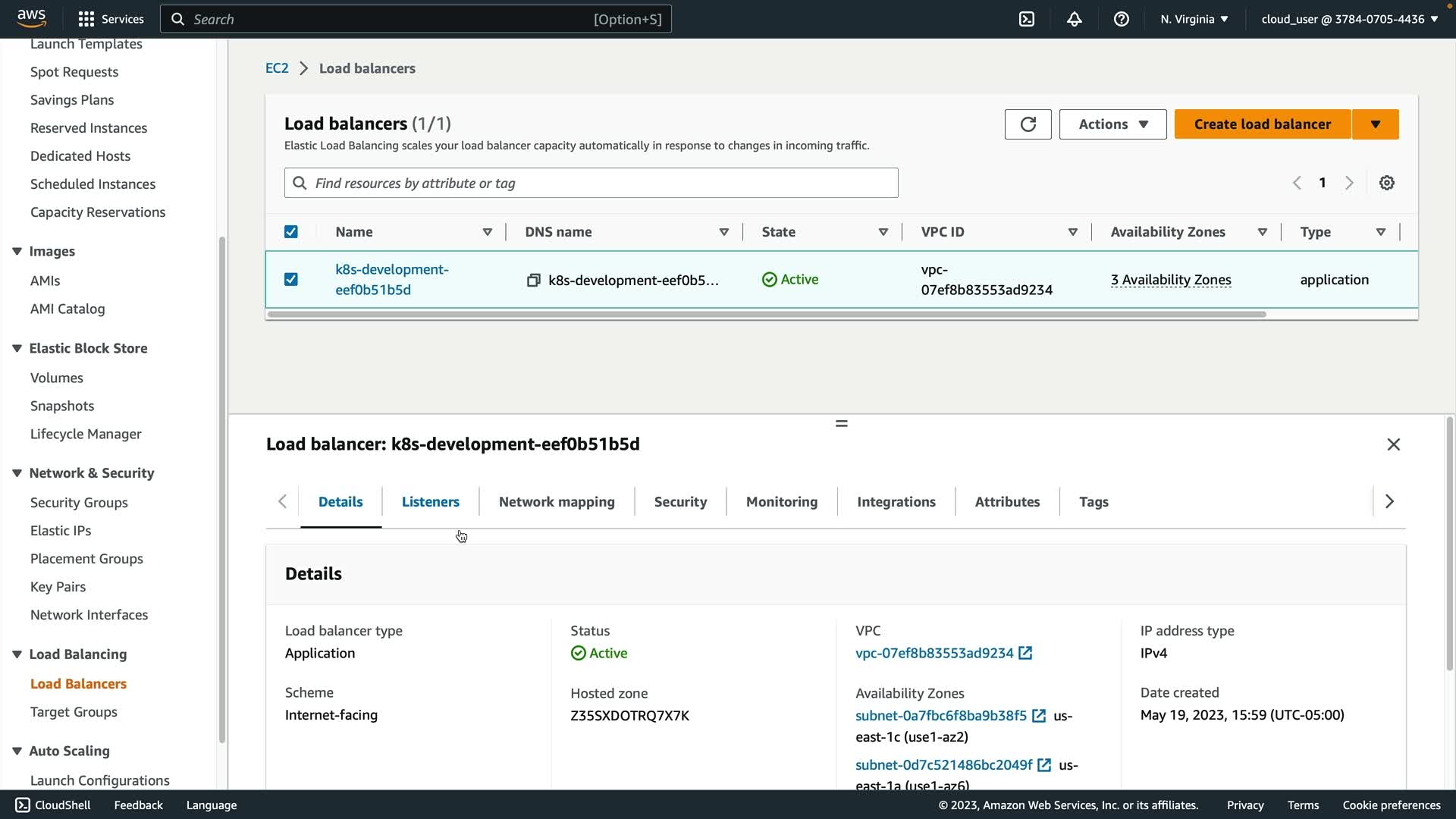Expand Create load balancer split-button arrow
The image size is (1456, 819).
tap(1375, 124)
